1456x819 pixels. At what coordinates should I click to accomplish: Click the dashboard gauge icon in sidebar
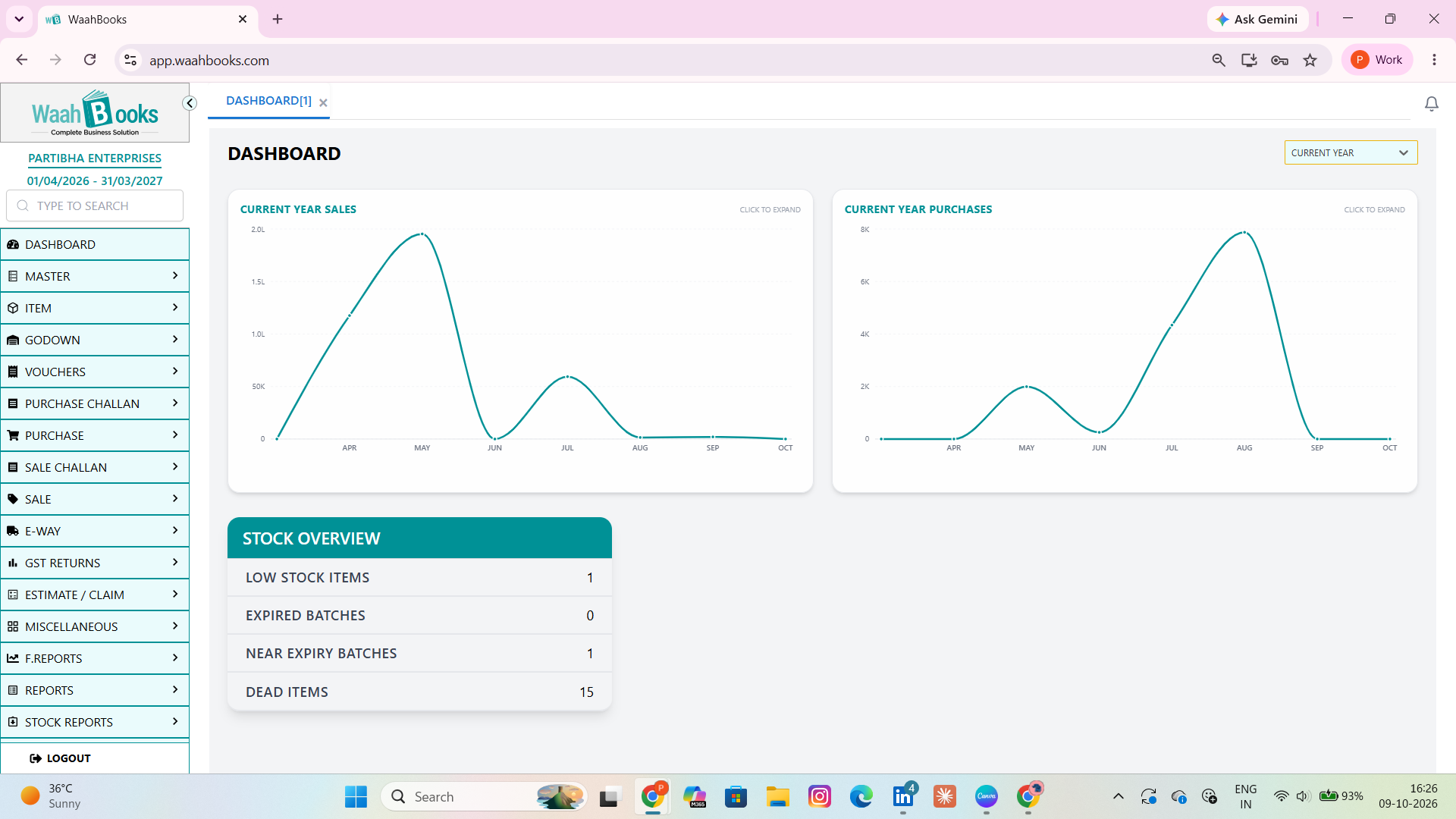pyautogui.click(x=13, y=244)
